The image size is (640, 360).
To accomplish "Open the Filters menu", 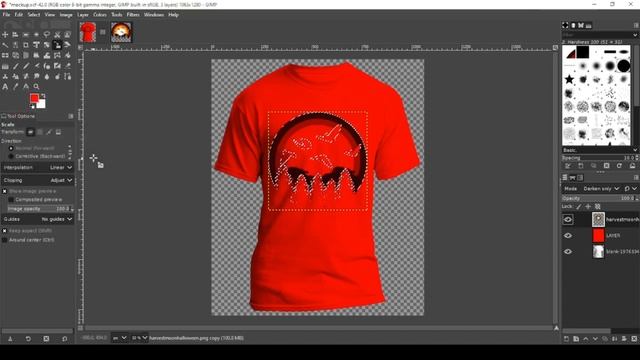I will [133, 15].
